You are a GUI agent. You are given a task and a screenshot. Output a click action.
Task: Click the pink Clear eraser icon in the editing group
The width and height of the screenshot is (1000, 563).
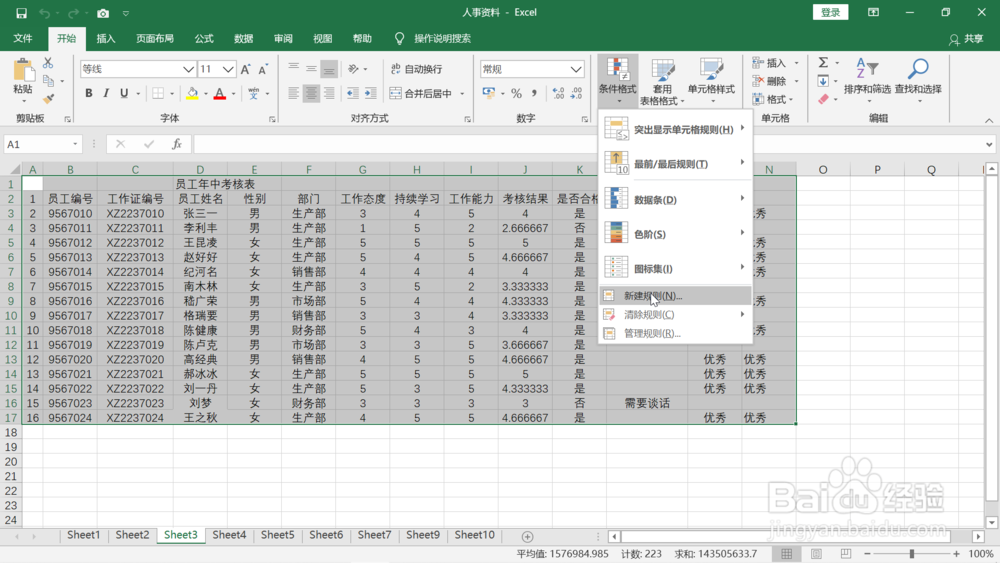coord(823,99)
